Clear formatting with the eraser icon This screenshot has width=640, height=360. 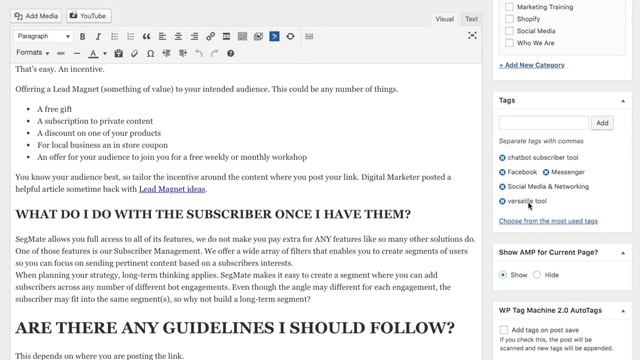(134, 53)
